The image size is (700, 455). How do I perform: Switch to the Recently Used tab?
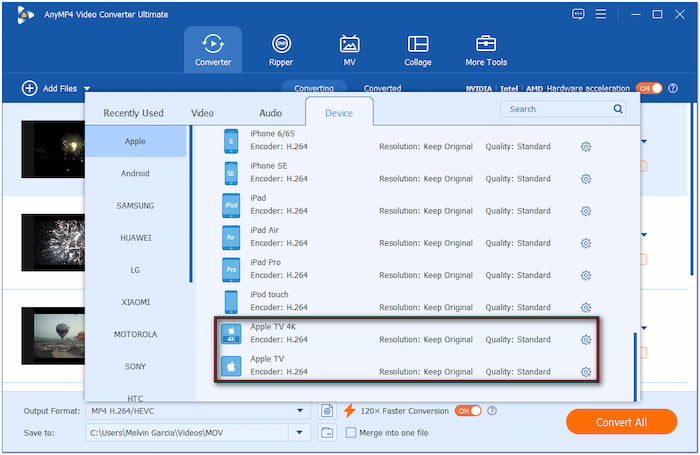pos(133,113)
